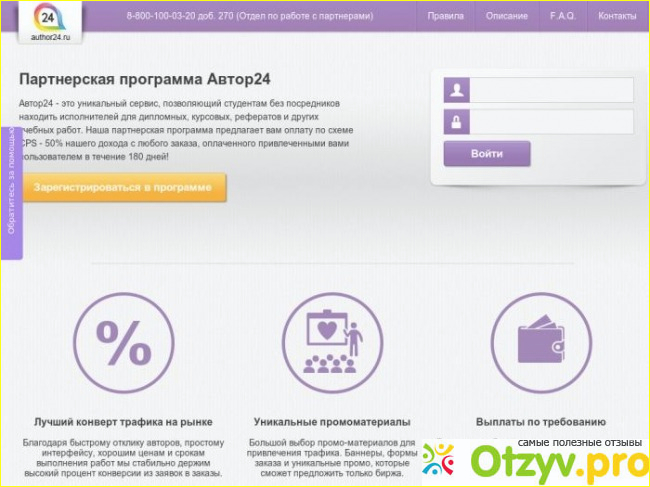Viewport: 650px width, 487px height.
Task: Open the Обратиться за помощью side tab
Action: click(11, 188)
